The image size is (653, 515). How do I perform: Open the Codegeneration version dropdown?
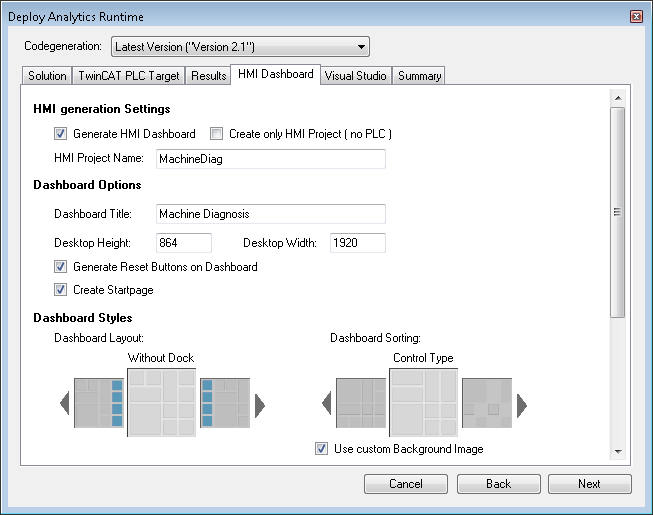(240, 47)
